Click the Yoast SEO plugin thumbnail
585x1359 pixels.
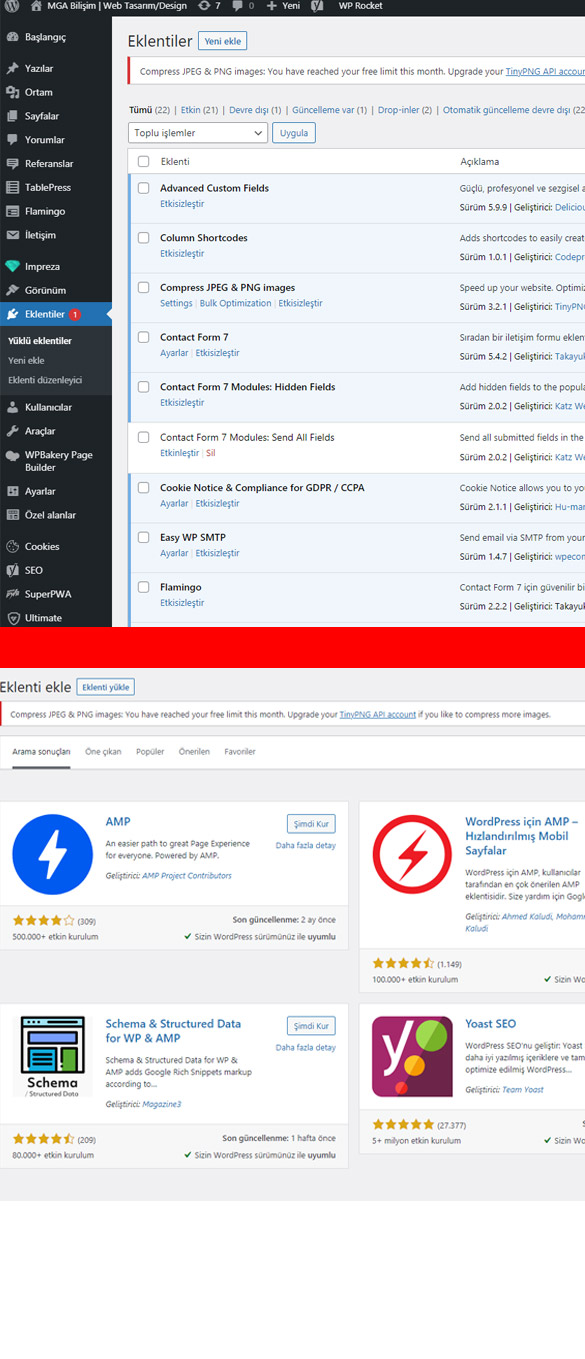(412, 1056)
